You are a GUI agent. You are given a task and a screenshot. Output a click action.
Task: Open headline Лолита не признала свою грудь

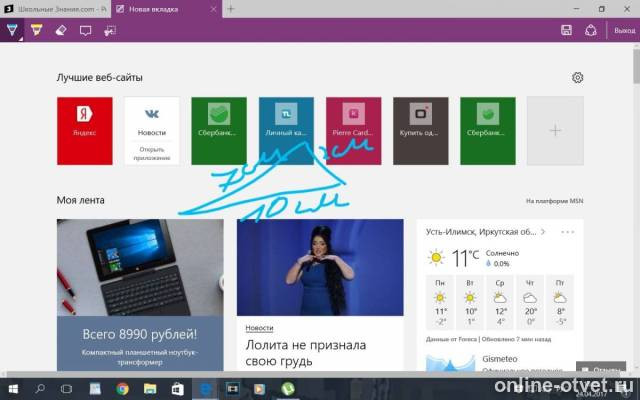pos(306,353)
